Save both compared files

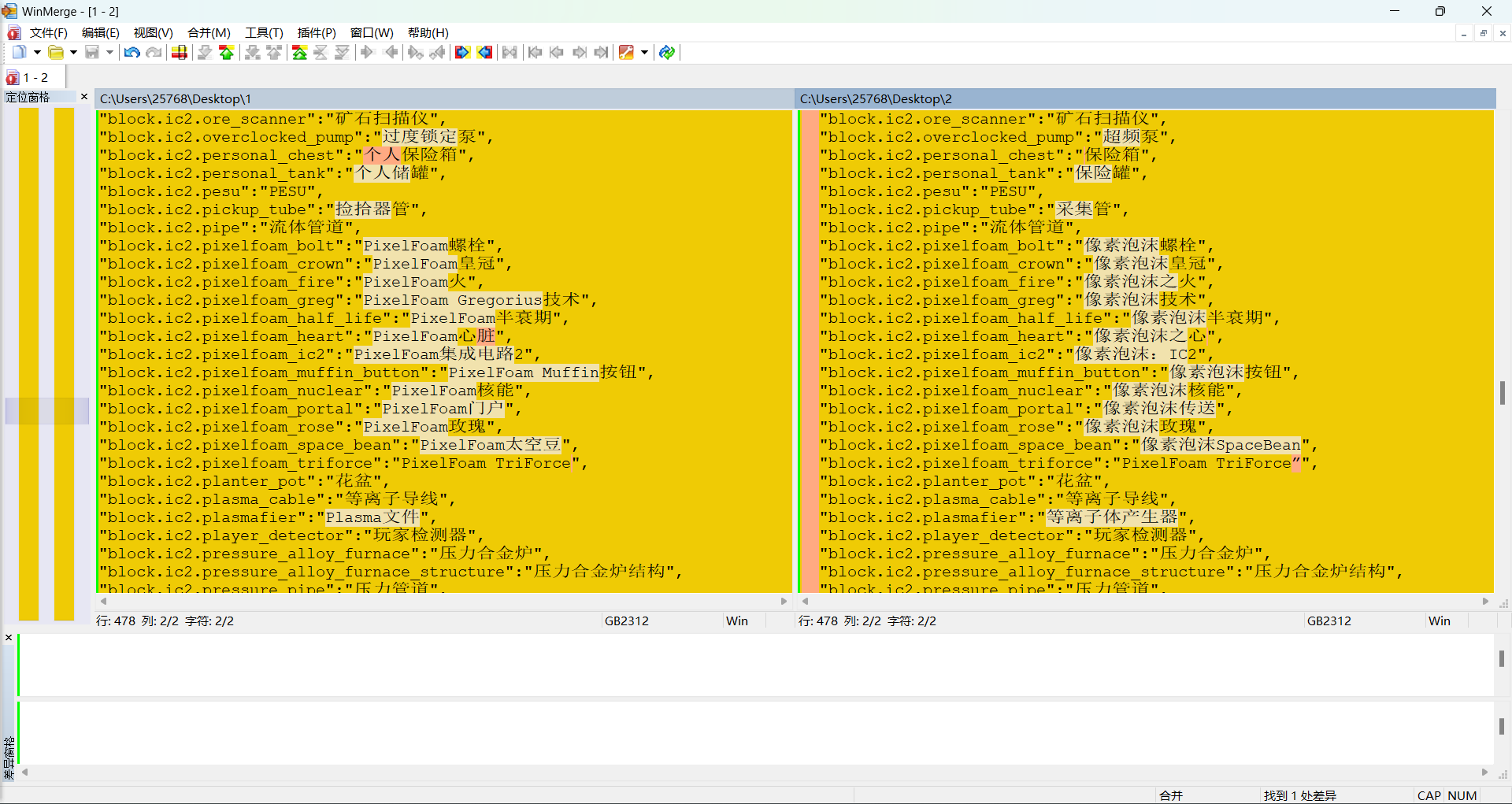(x=92, y=52)
